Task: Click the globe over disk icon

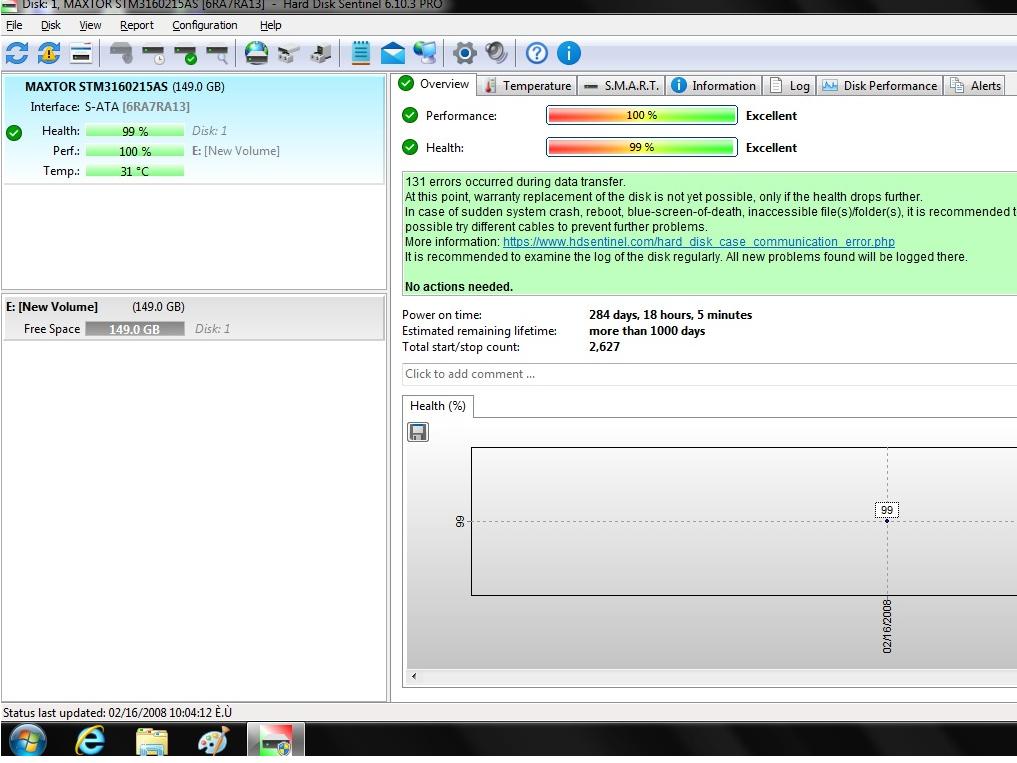Action: coord(257,53)
